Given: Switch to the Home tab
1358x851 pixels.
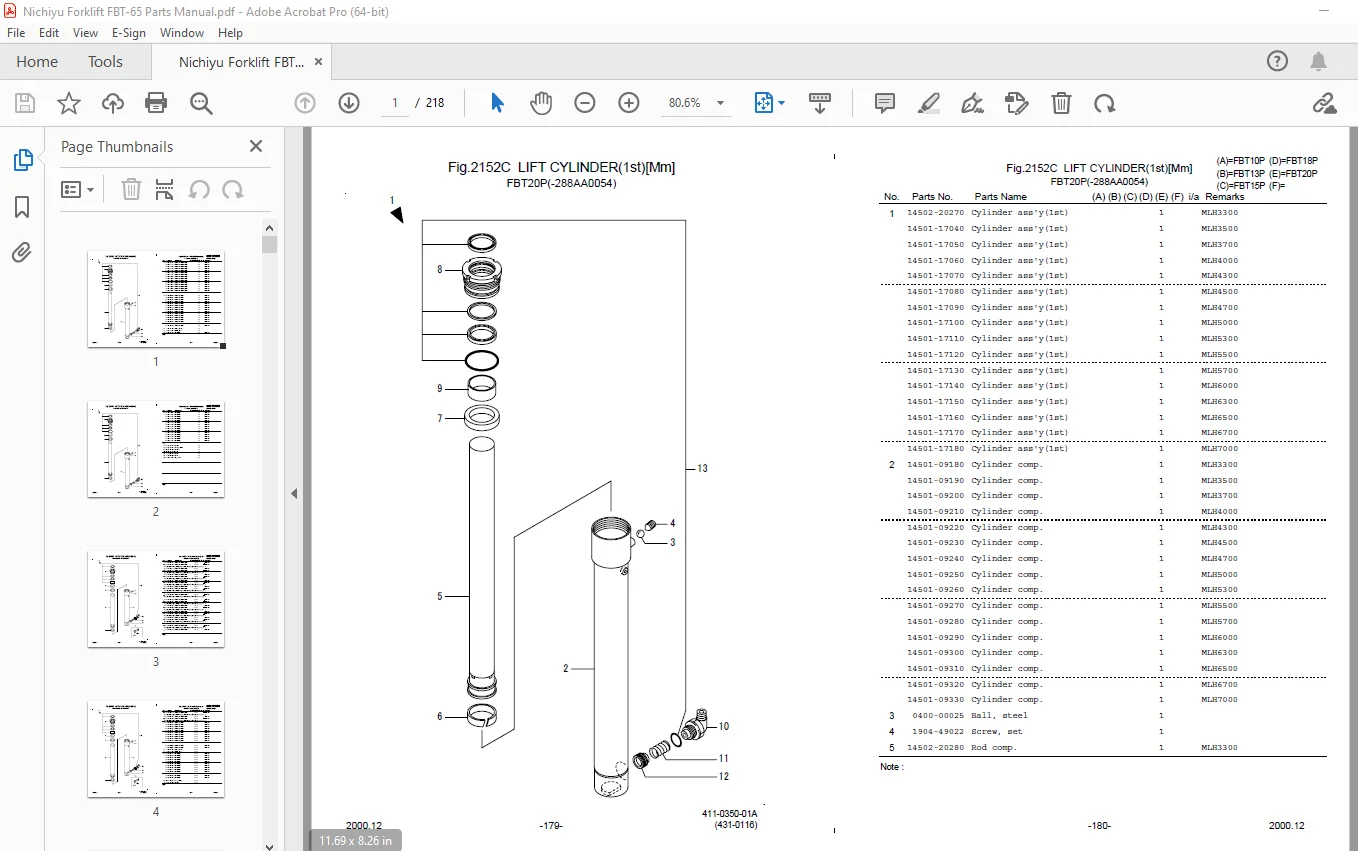Looking at the screenshot, I should tap(37, 62).
